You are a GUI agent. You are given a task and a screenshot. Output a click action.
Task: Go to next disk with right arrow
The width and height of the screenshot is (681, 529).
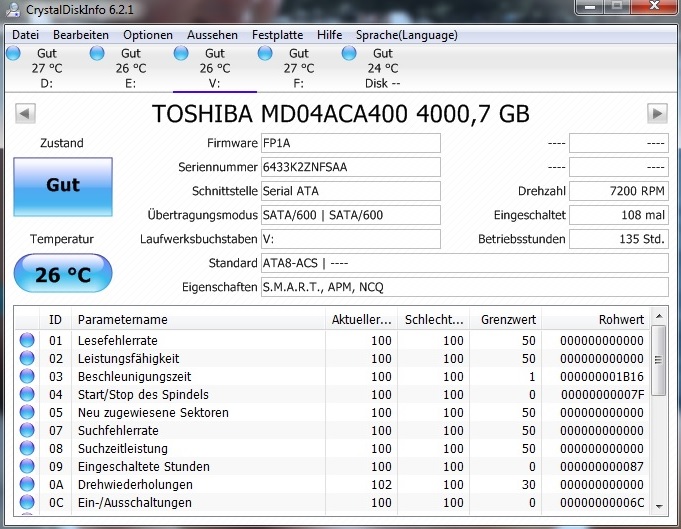pyautogui.click(x=657, y=114)
